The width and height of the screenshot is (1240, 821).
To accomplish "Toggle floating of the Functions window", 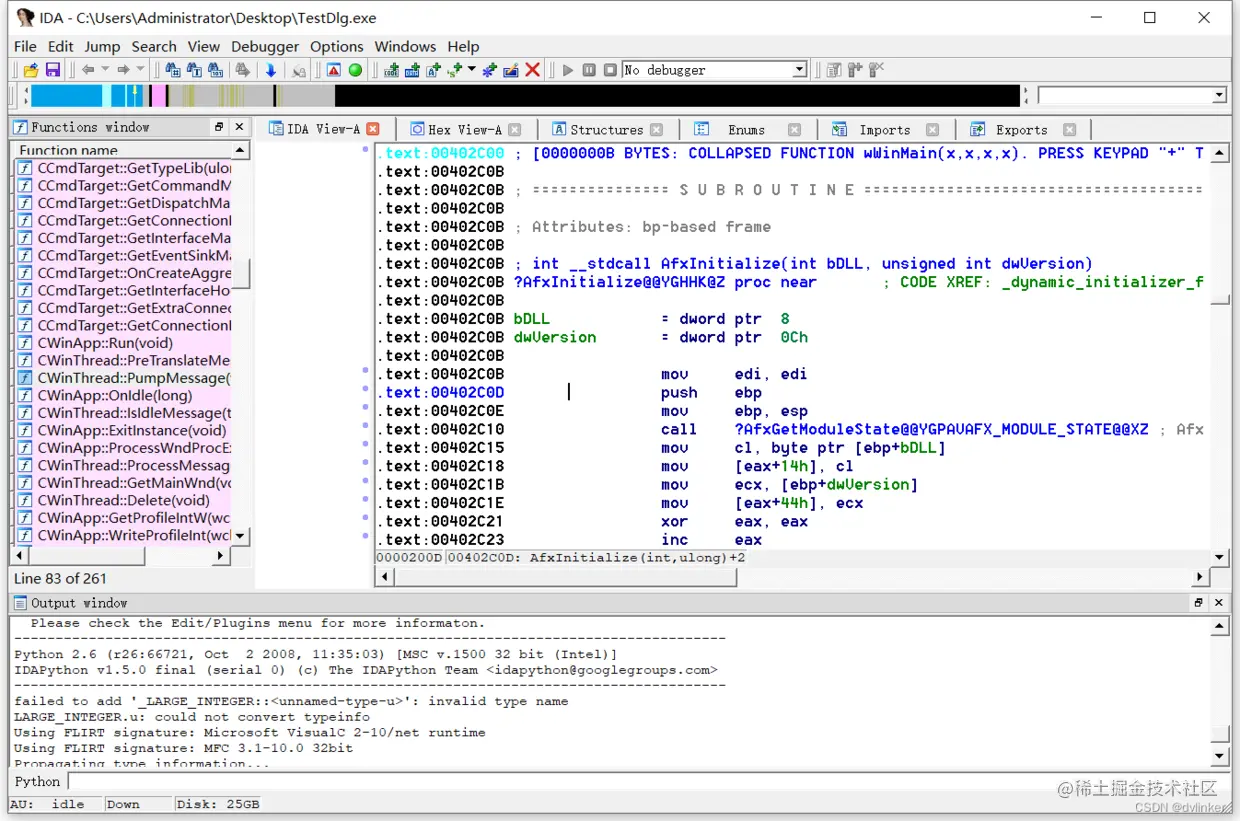I will coord(219,127).
